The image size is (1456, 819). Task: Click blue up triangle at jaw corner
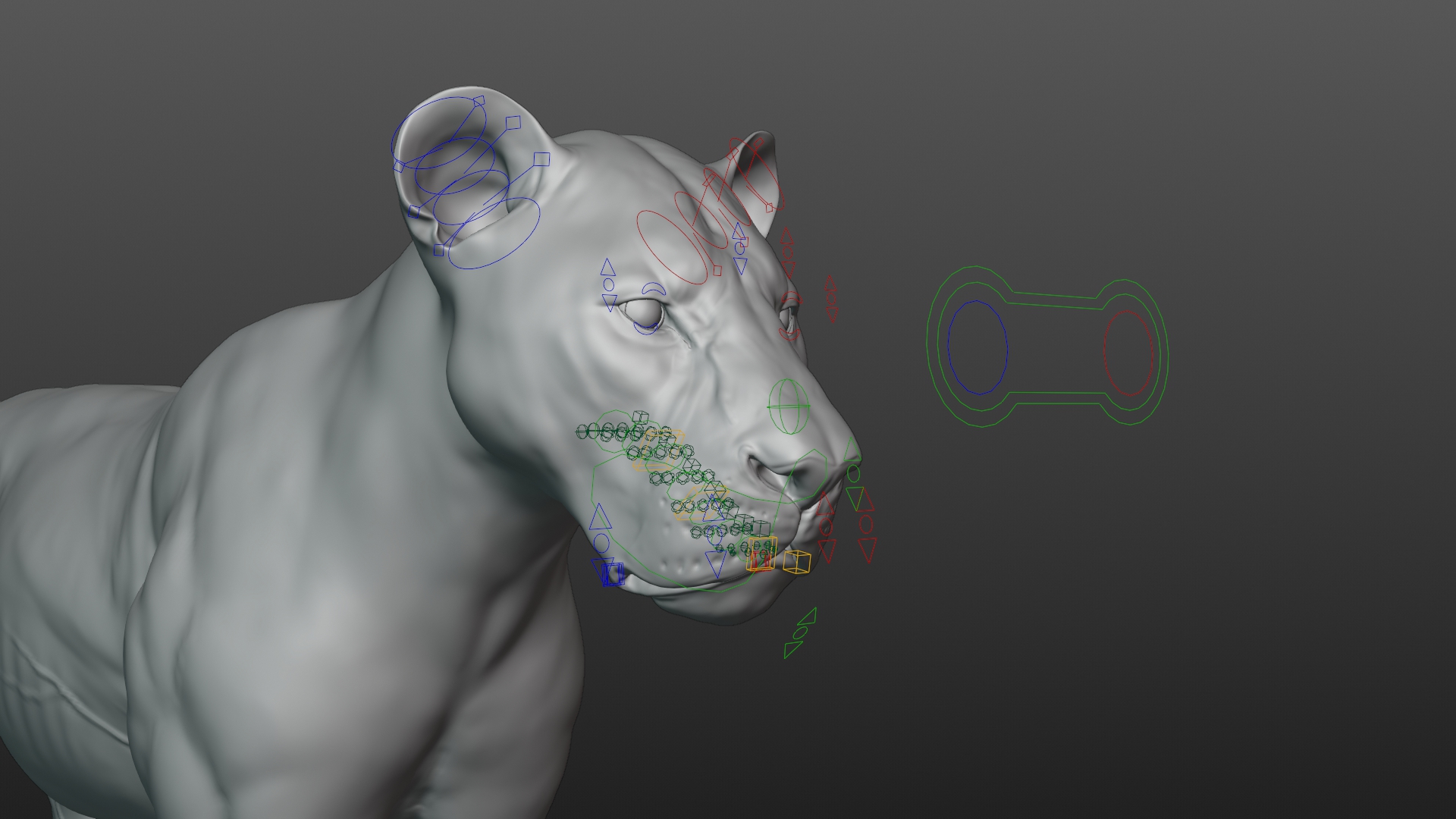click(600, 517)
